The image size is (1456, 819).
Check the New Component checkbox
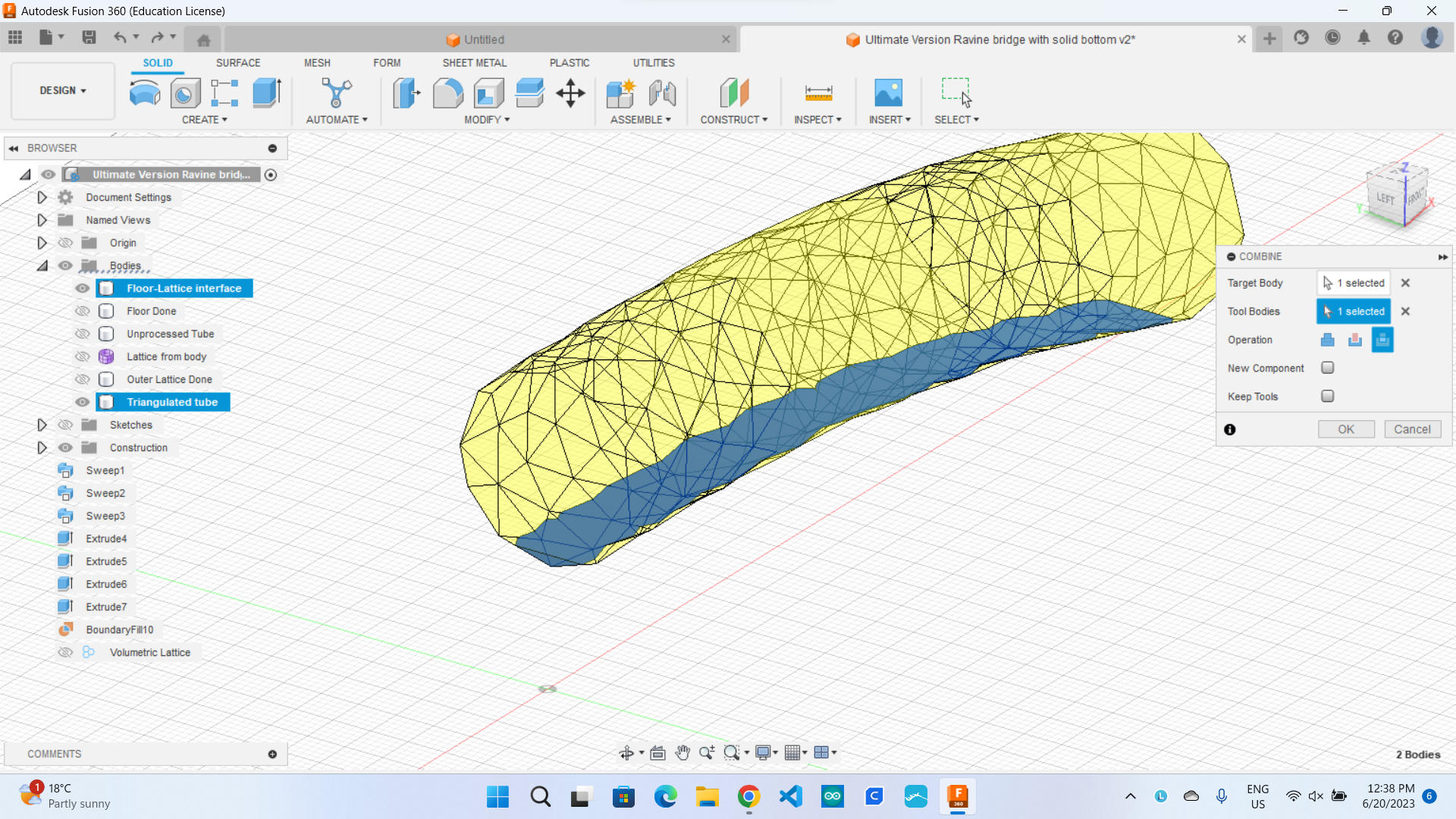1327,368
